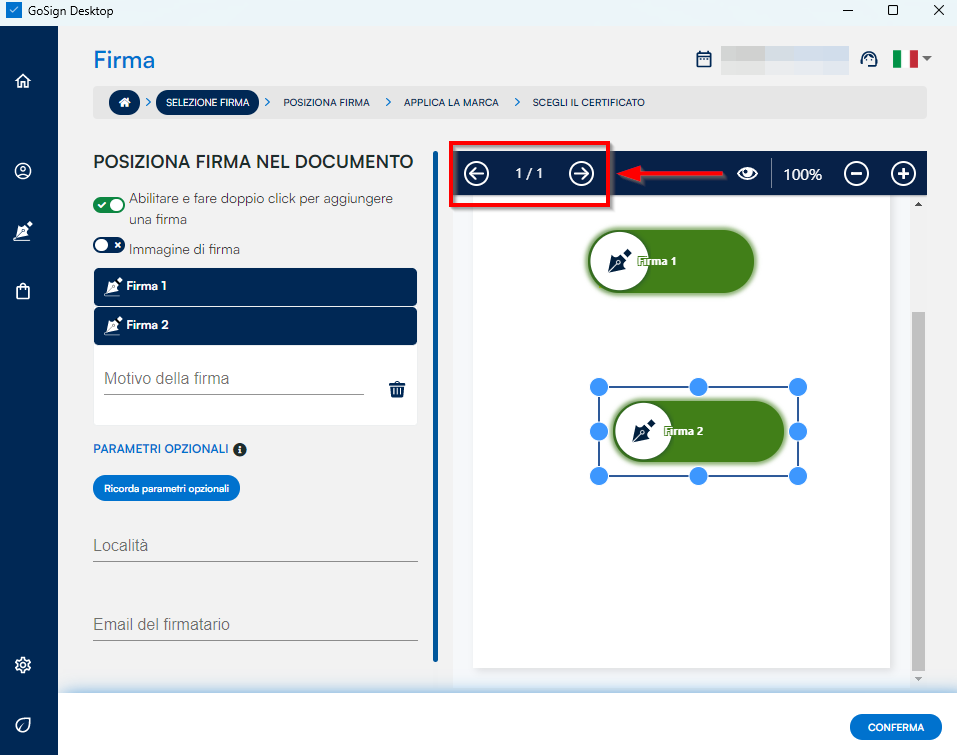Collapse the Firma 2 panel

tap(255, 325)
